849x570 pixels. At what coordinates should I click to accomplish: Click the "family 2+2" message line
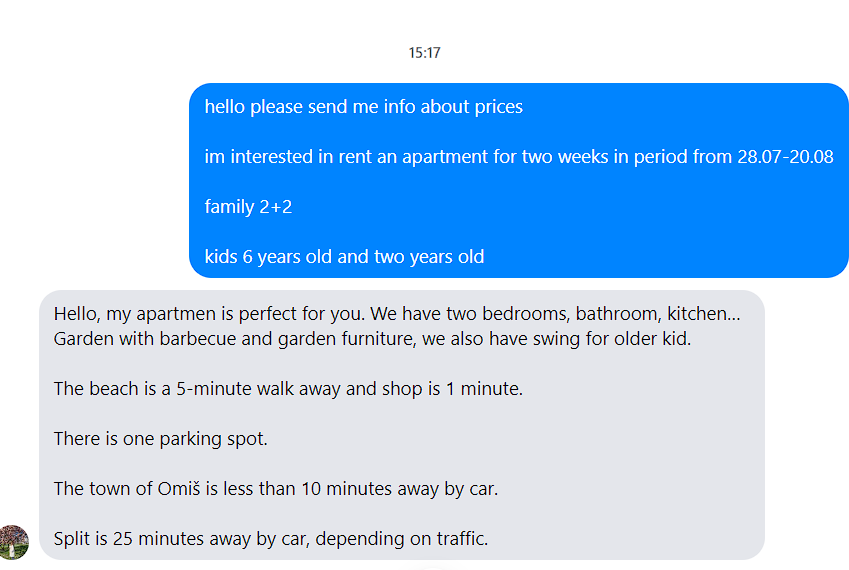(248, 207)
